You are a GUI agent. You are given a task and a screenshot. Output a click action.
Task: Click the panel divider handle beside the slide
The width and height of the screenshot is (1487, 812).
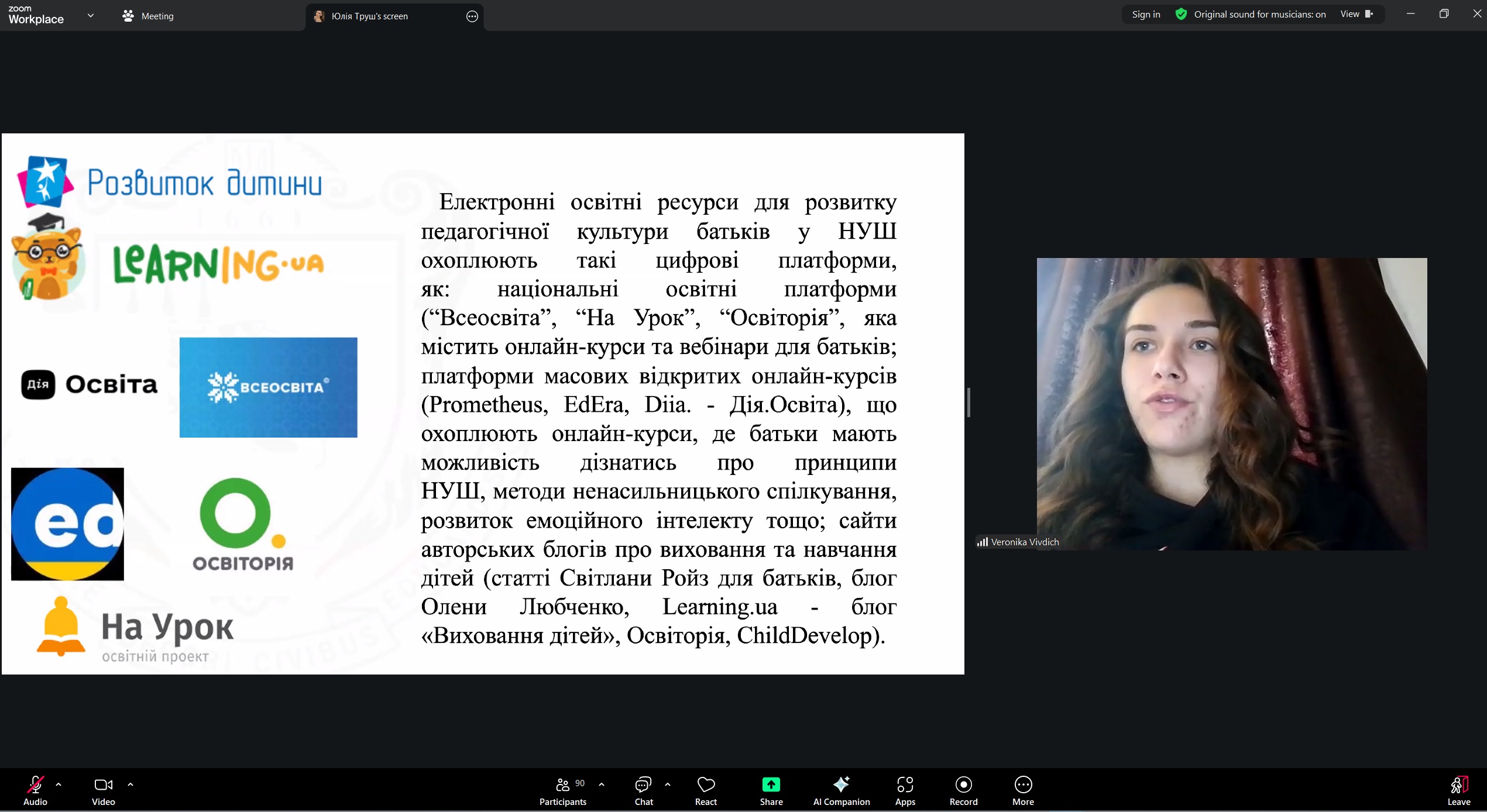pyautogui.click(x=969, y=402)
